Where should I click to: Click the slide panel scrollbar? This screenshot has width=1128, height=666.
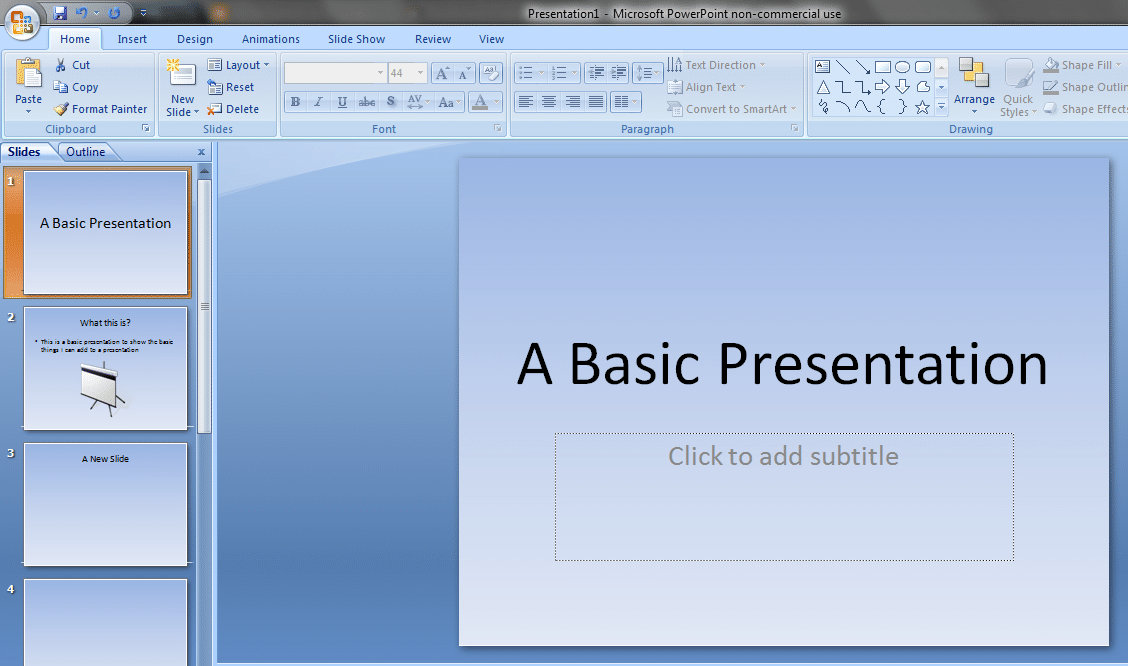(x=205, y=306)
